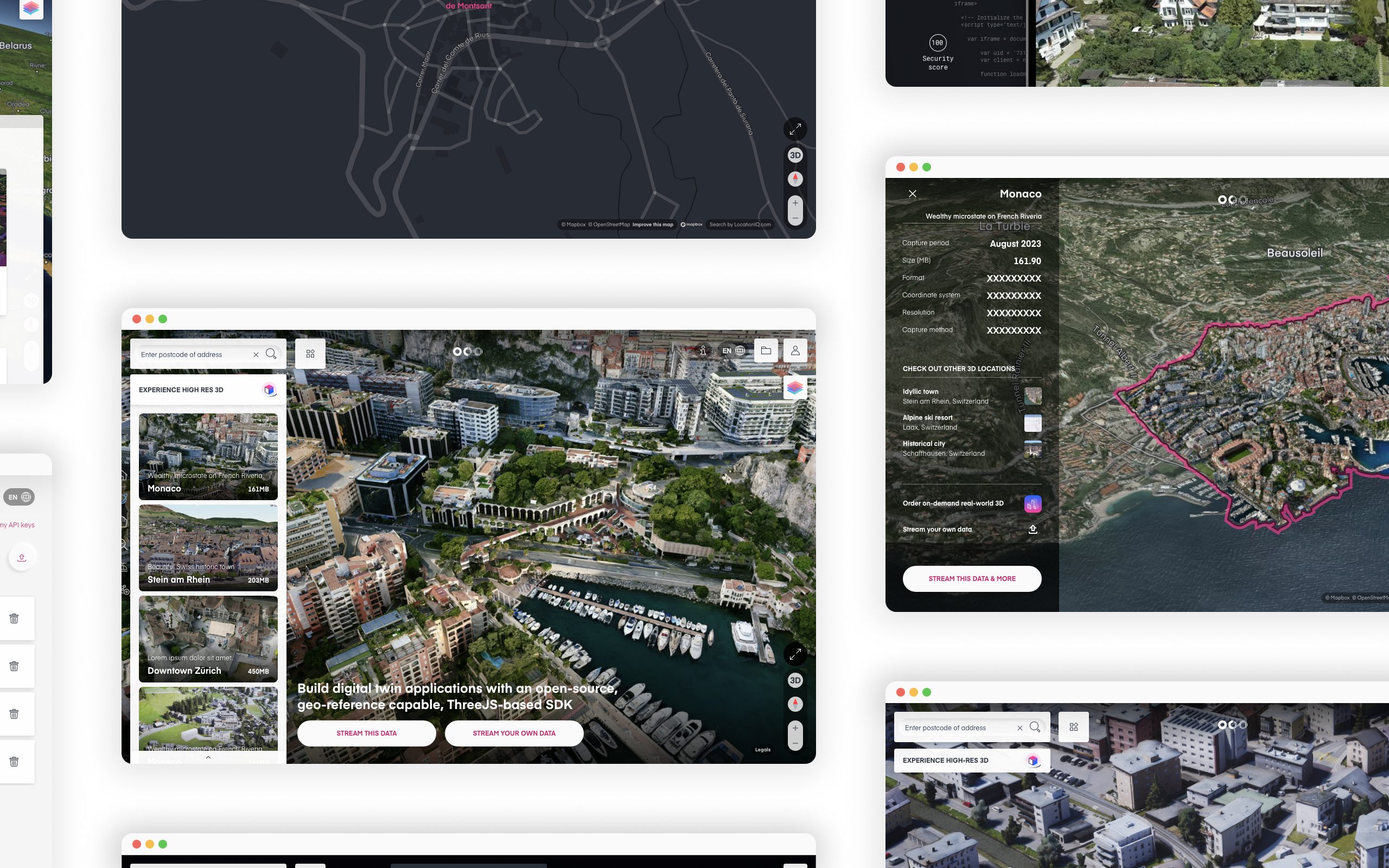The image size is (1389, 868).
Task: Open the info person icon beside the EN language toggle
Action: click(703, 351)
